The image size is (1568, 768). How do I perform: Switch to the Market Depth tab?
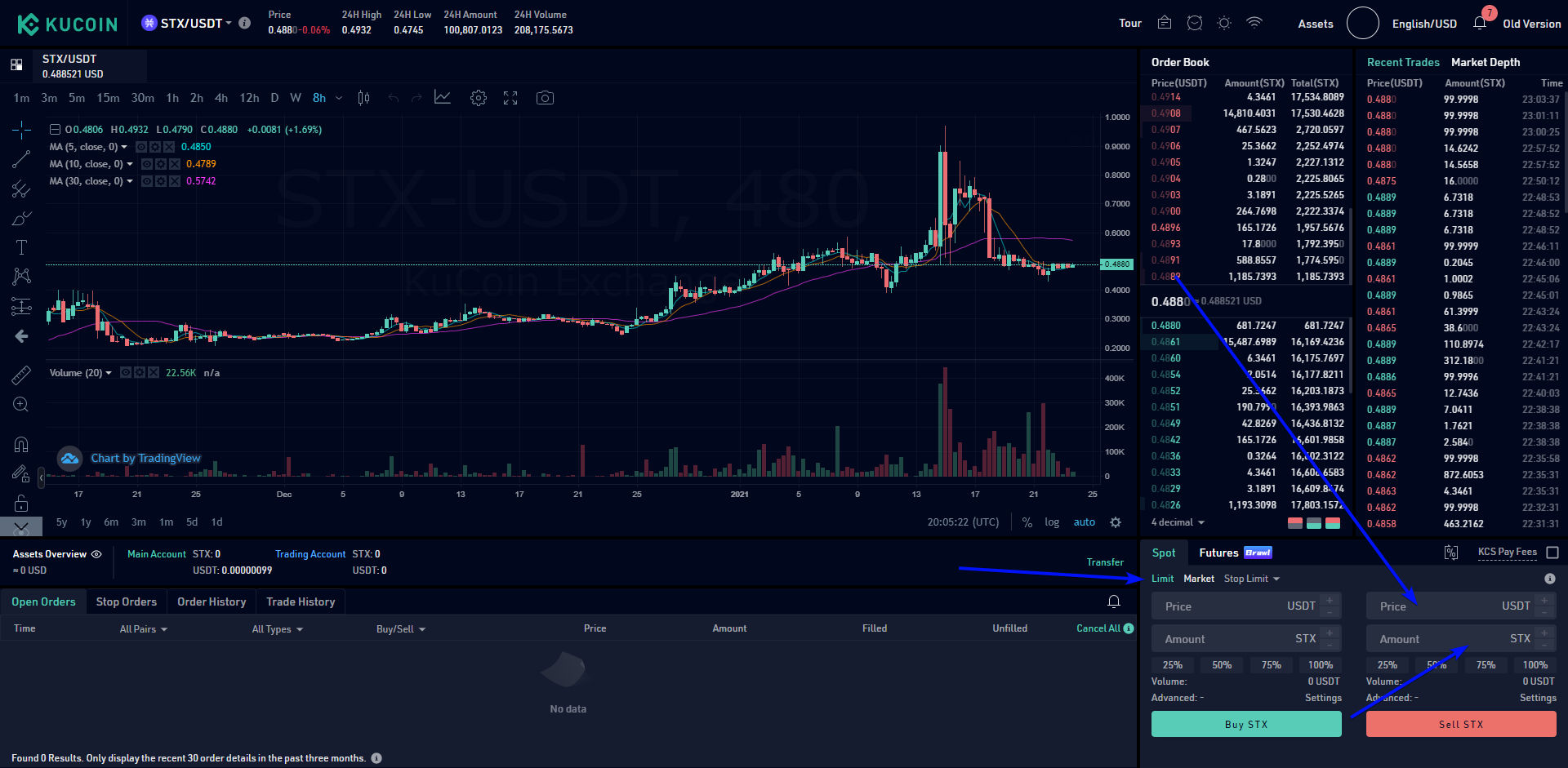point(1486,62)
